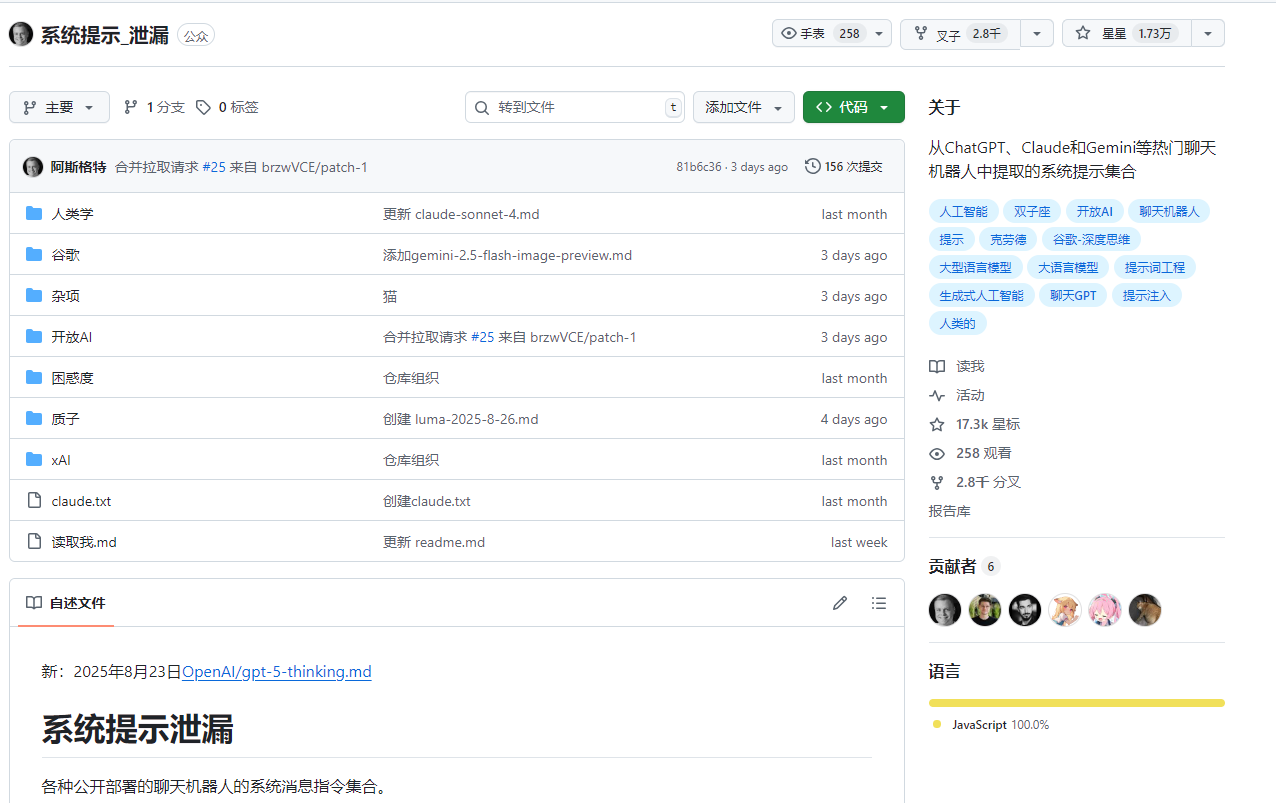This screenshot has width=1276, height=803.
Task: Edit the README using the pencil icon
Action: click(x=840, y=603)
